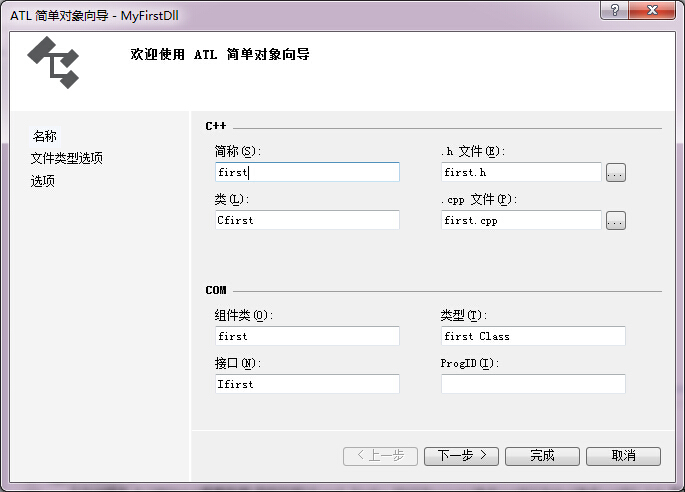
Task: Switch to the 选项 page
Action: coord(43,181)
